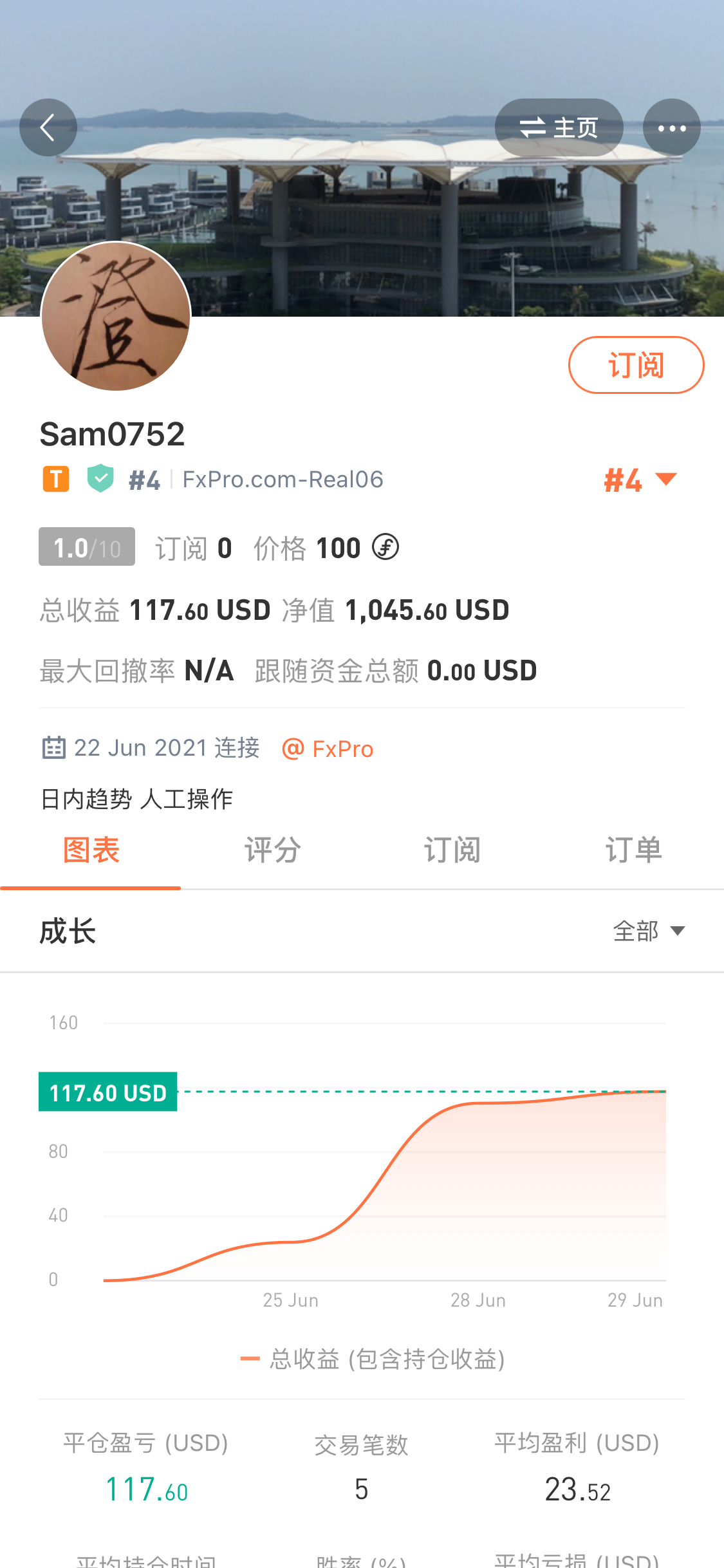Tap the back arrow icon
This screenshot has height=1568, width=724.
click(x=48, y=127)
